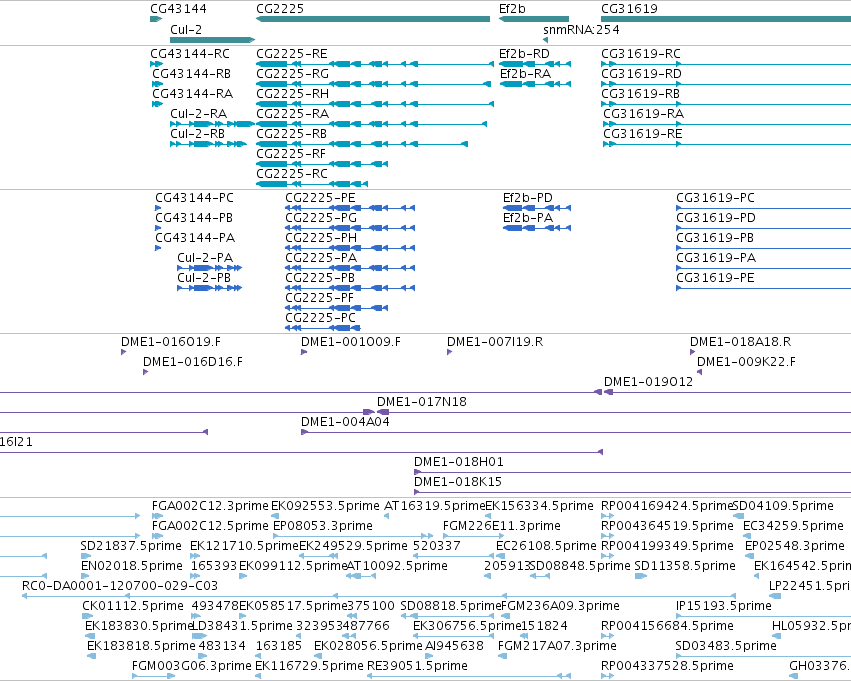Select EST EK028056.5prime

[319, 657]
